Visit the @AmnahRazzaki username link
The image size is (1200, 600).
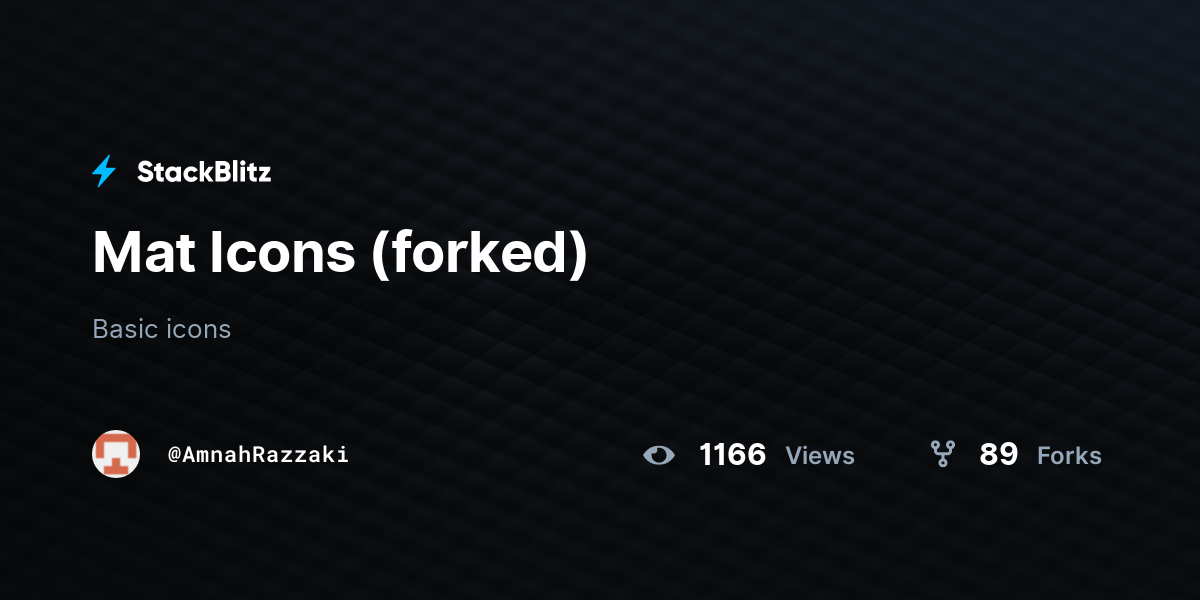pos(258,455)
